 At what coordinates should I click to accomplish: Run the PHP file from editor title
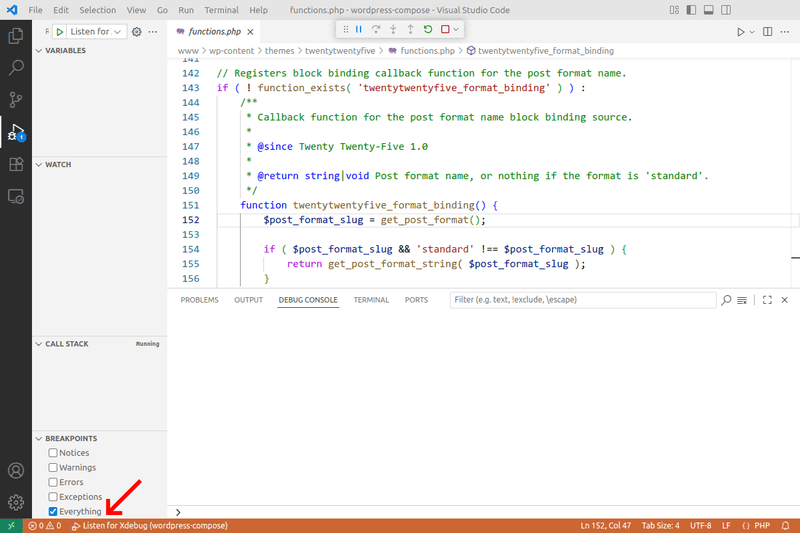740,32
